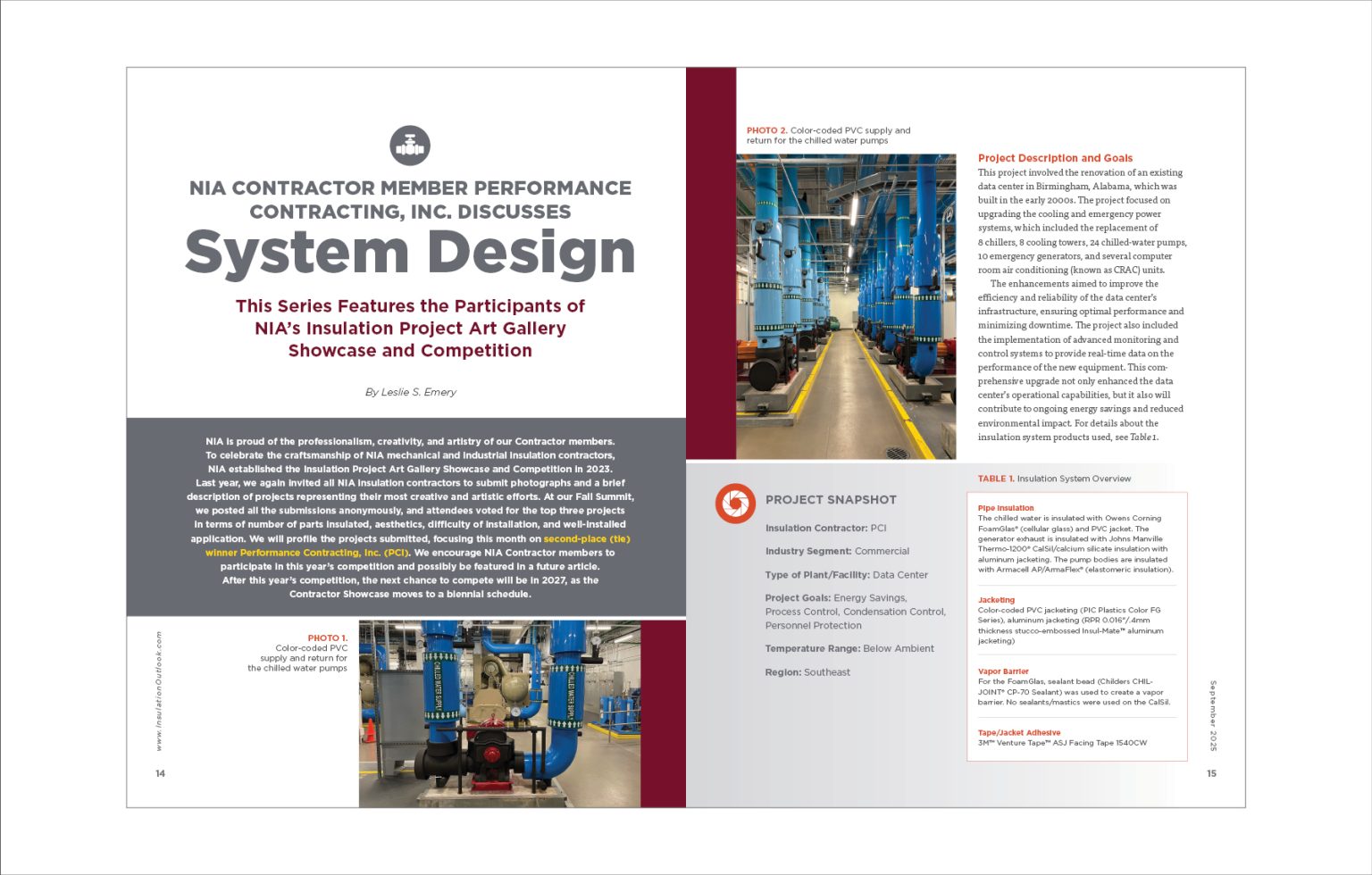Click the 'Jacketing' table heading
Screen dimensions: 1372x875
[x=996, y=600]
